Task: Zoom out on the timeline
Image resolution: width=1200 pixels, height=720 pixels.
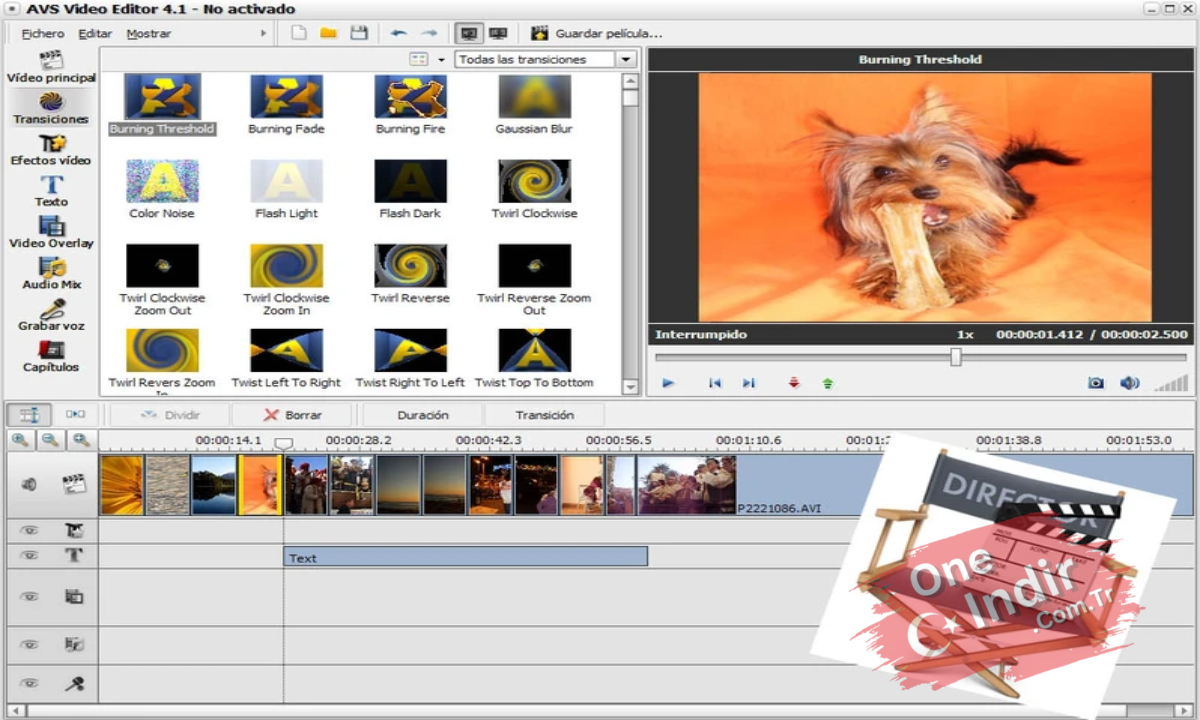Action: tap(50, 440)
